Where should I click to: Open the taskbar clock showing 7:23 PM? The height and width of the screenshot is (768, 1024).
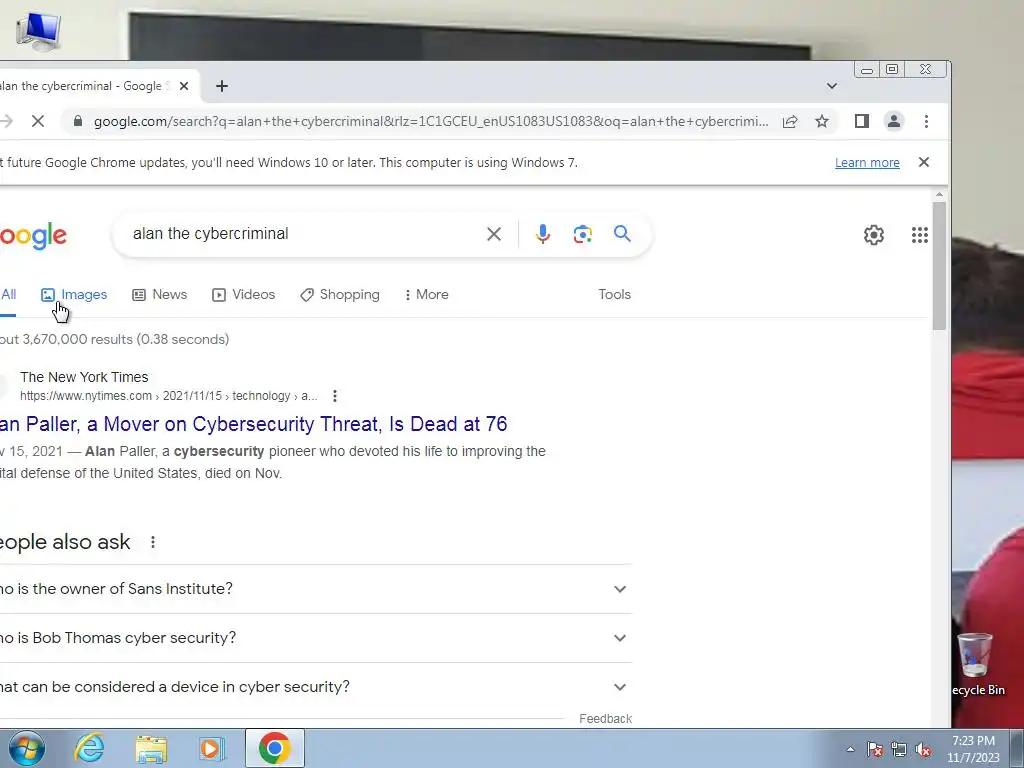coord(973,749)
